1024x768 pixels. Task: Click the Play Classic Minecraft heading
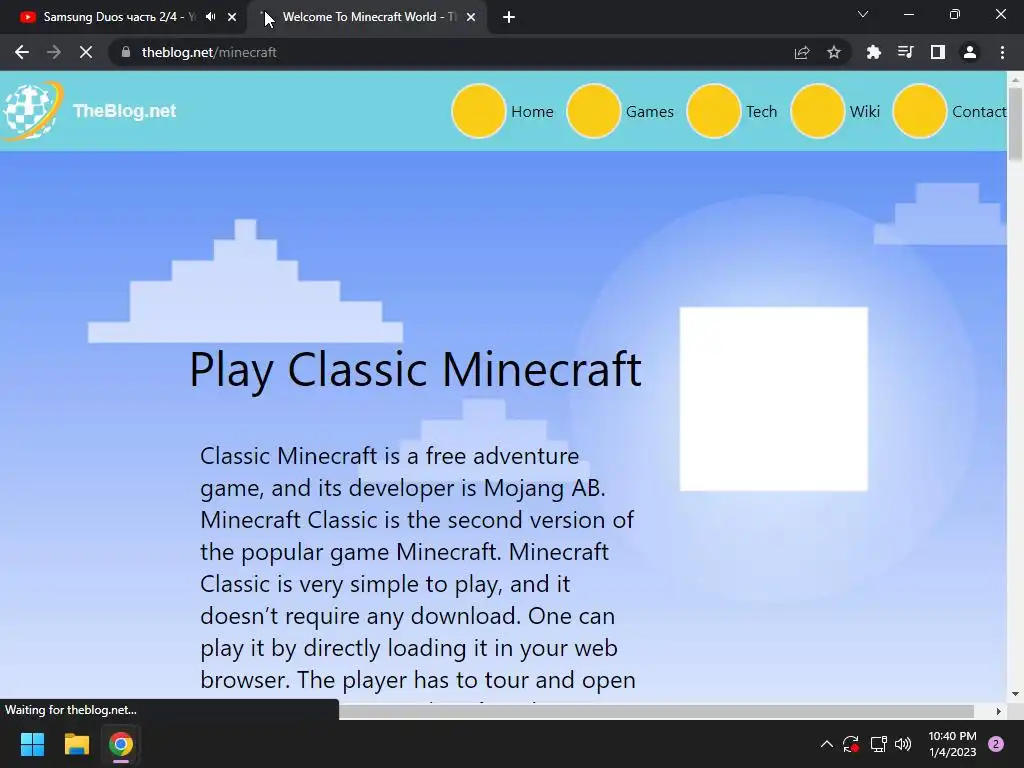coord(415,370)
